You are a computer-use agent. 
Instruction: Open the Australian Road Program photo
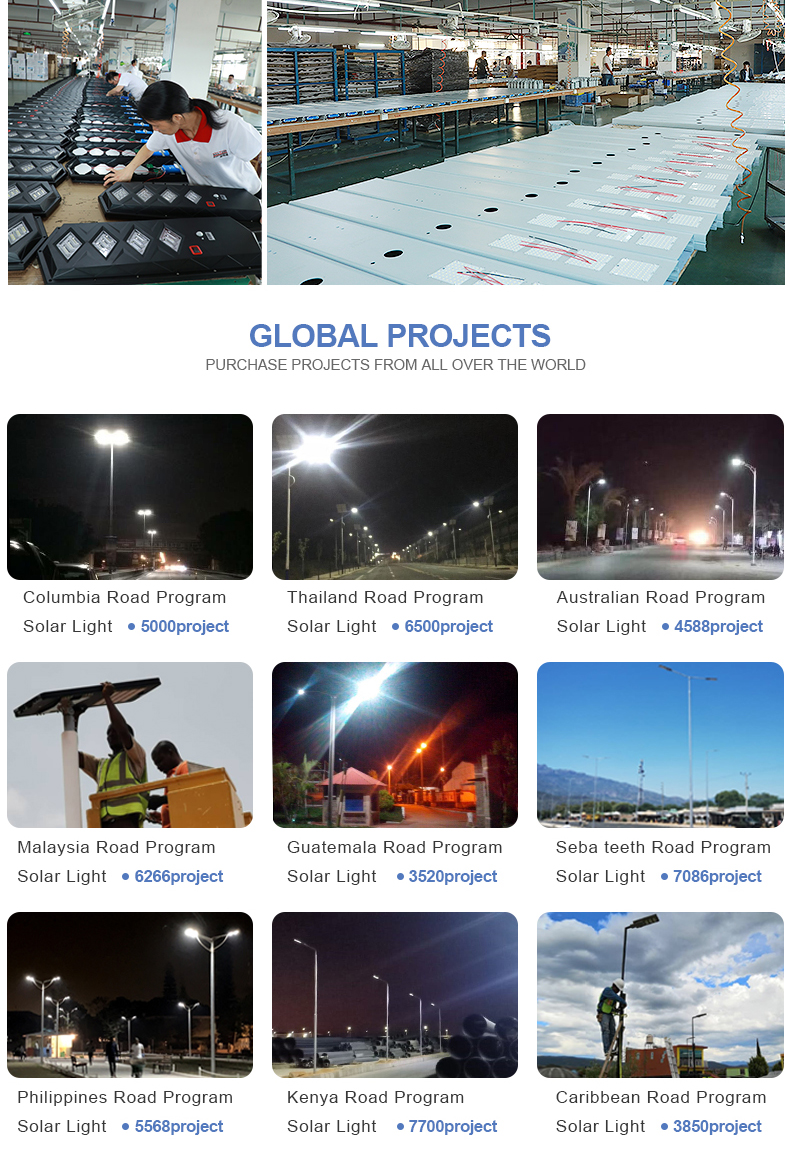[660, 497]
